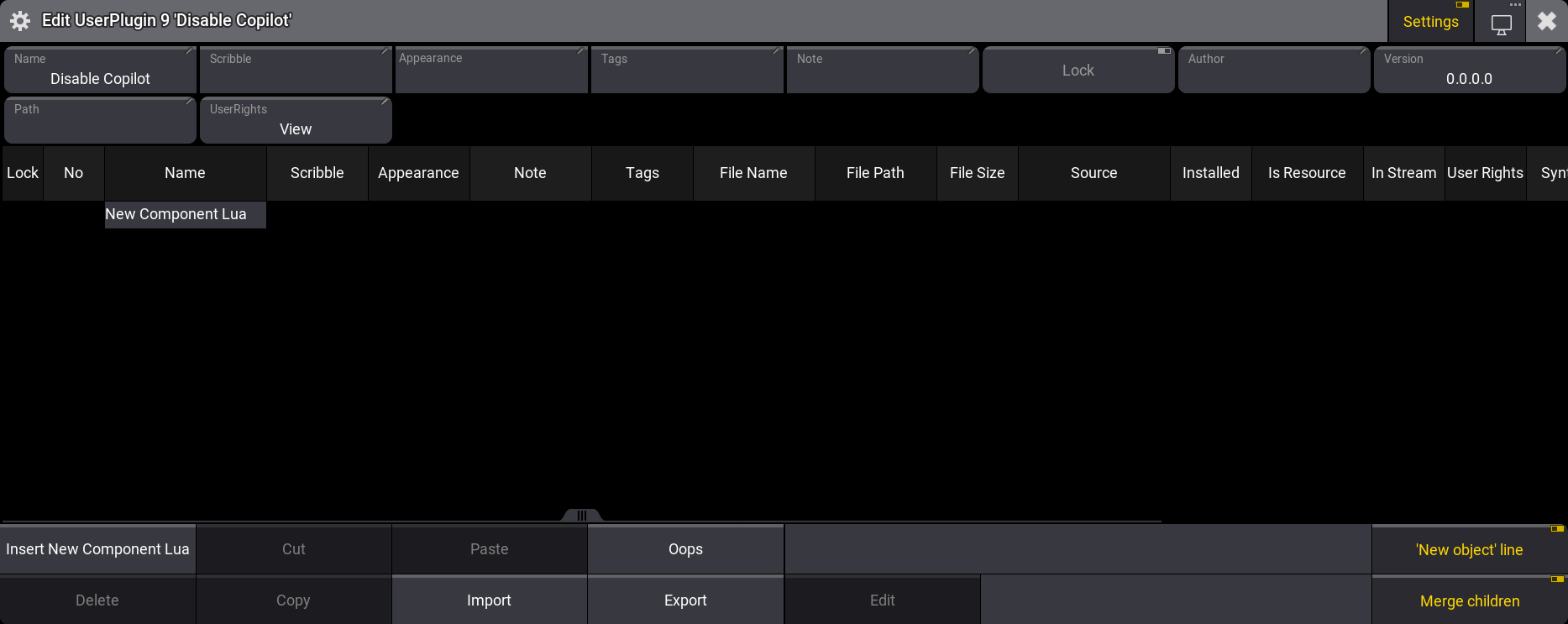Toggle the Lock button
The height and width of the screenshot is (624, 1568).
1078,71
